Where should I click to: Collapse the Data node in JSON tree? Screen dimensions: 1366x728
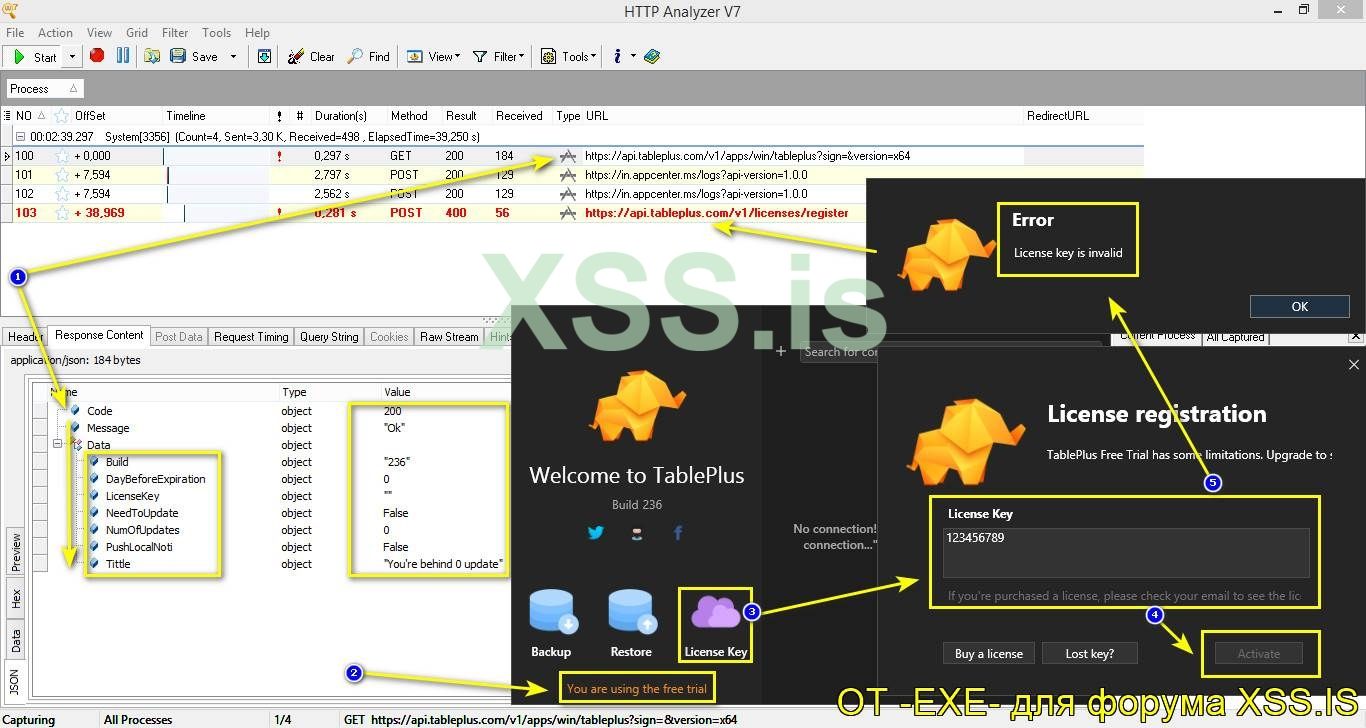pos(58,445)
